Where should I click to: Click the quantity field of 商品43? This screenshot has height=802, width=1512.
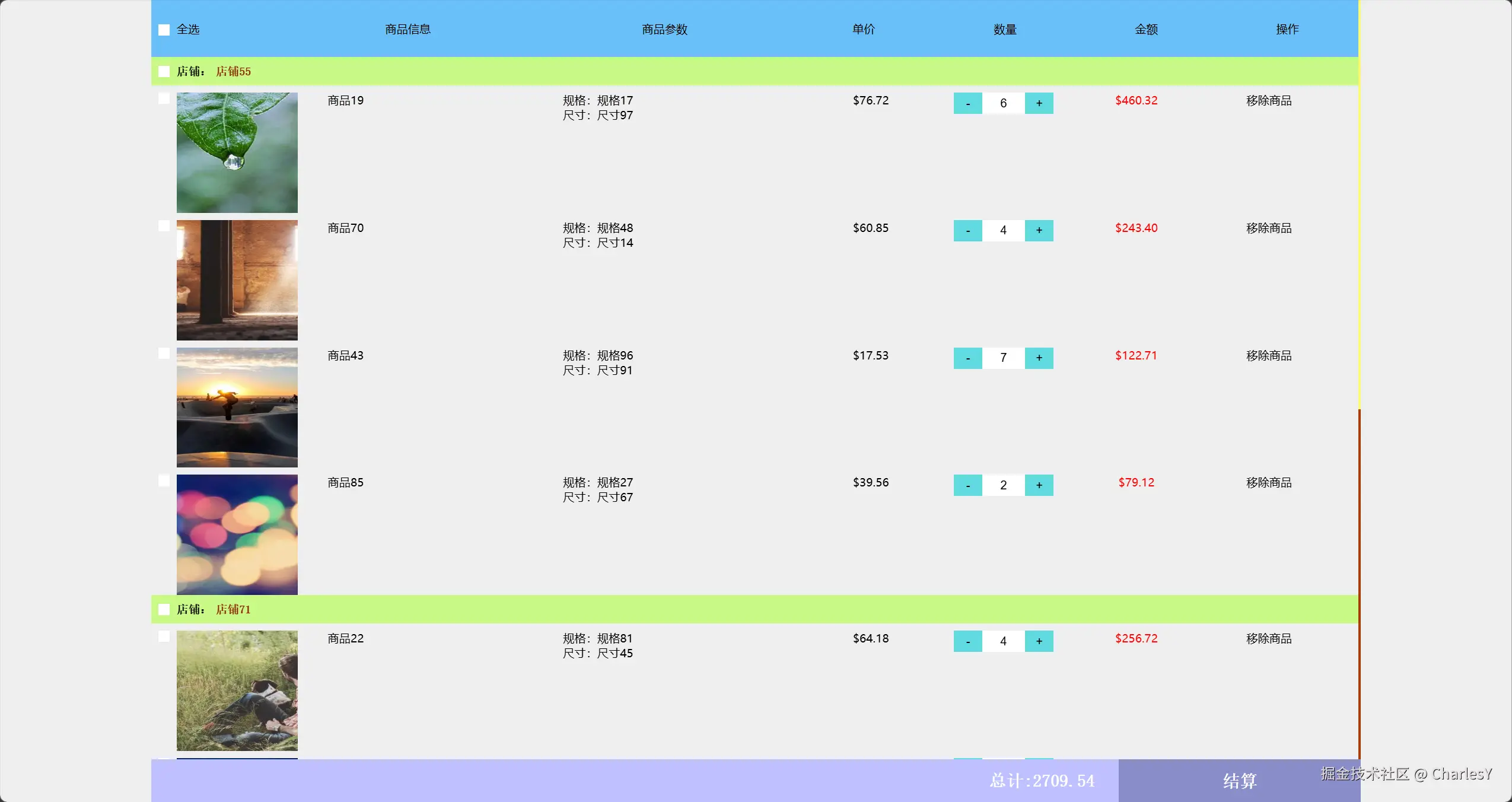tap(1003, 358)
